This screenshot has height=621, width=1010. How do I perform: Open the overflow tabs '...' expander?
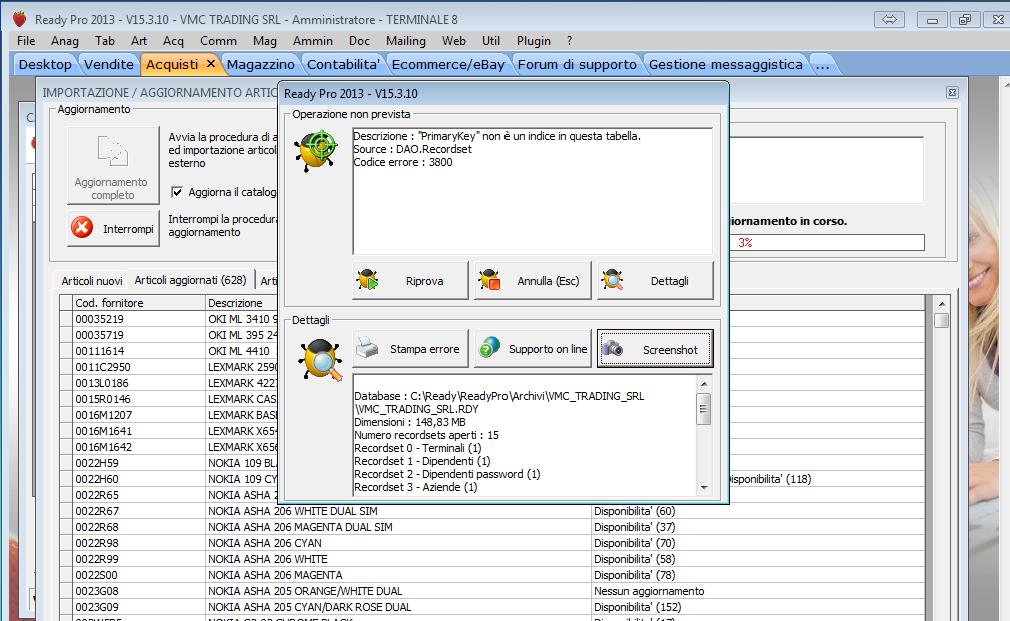point(822,64)
